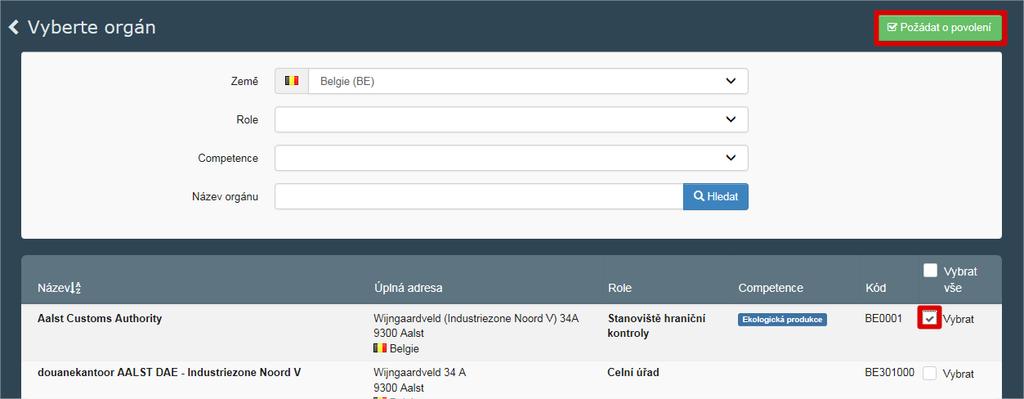
Task: Click the address Wijngaardveld (Industriezone Noord V) 34A
Action: (476, 319)
